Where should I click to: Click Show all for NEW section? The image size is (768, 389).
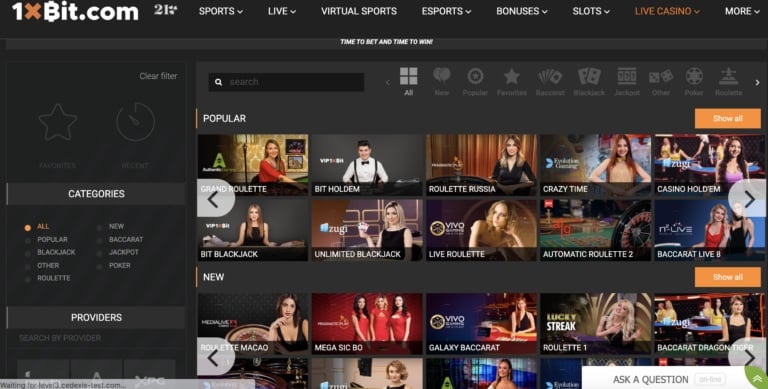[x=727, y=277]
